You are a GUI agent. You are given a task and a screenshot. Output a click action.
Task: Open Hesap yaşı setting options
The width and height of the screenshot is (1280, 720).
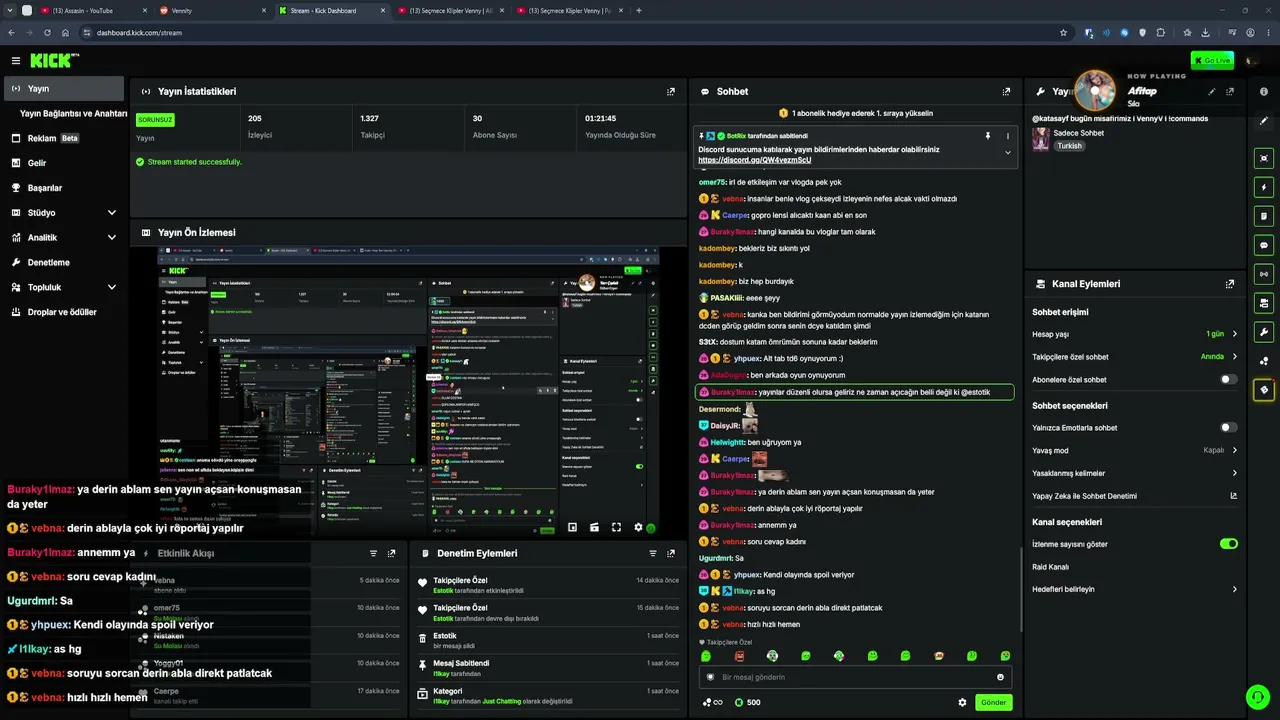pyautogui.click(x=1135, y=334)
